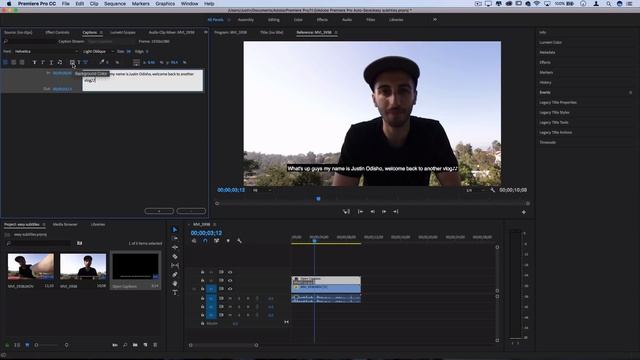The height and width of the screenshot is (360, 640).
Task: Switch Project panel to icon view
Action: [x=27, y=345]
